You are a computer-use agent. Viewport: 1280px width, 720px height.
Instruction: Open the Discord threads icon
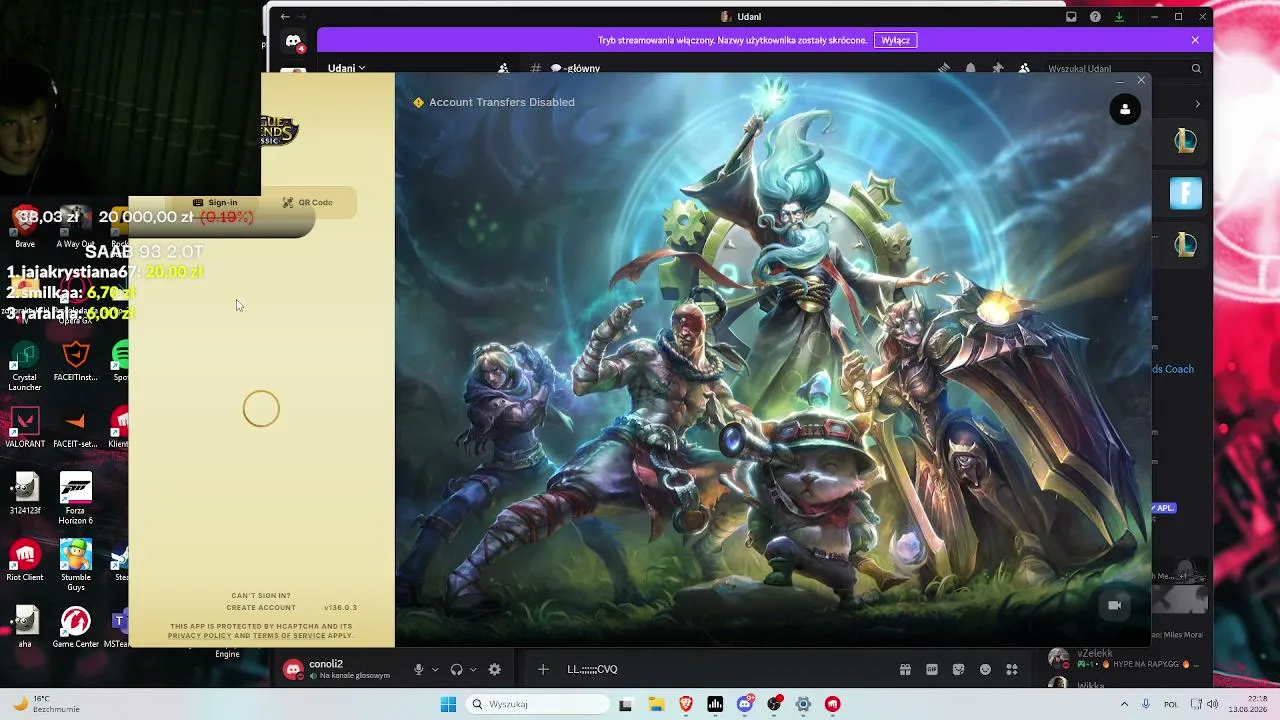944,68
